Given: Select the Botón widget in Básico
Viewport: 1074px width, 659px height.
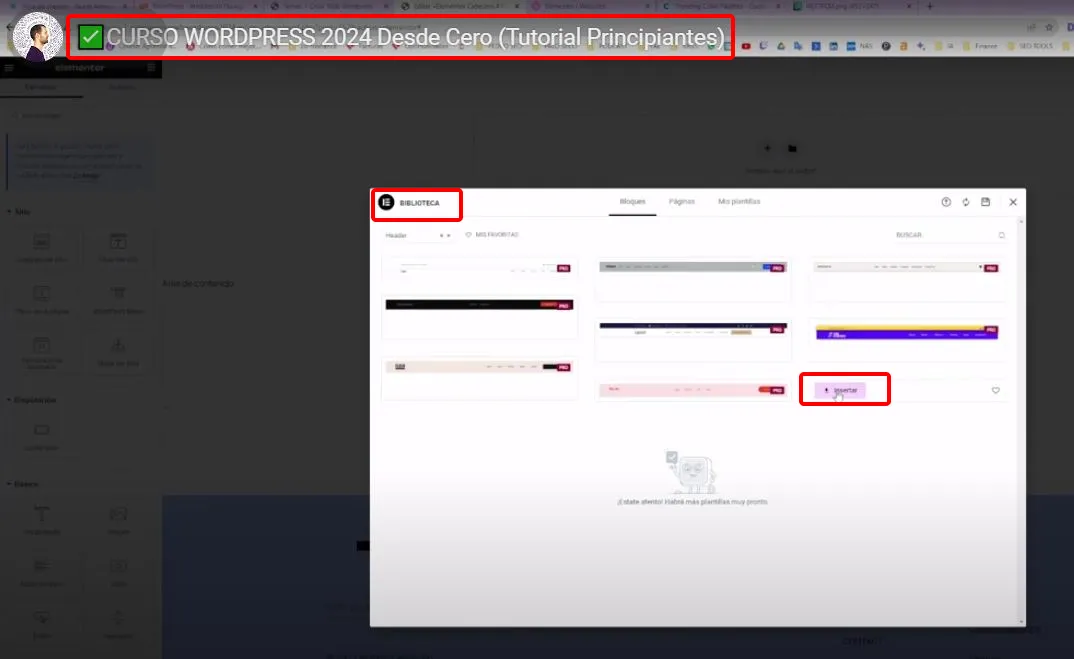Looking at the screenshot, I should [42, 624].
